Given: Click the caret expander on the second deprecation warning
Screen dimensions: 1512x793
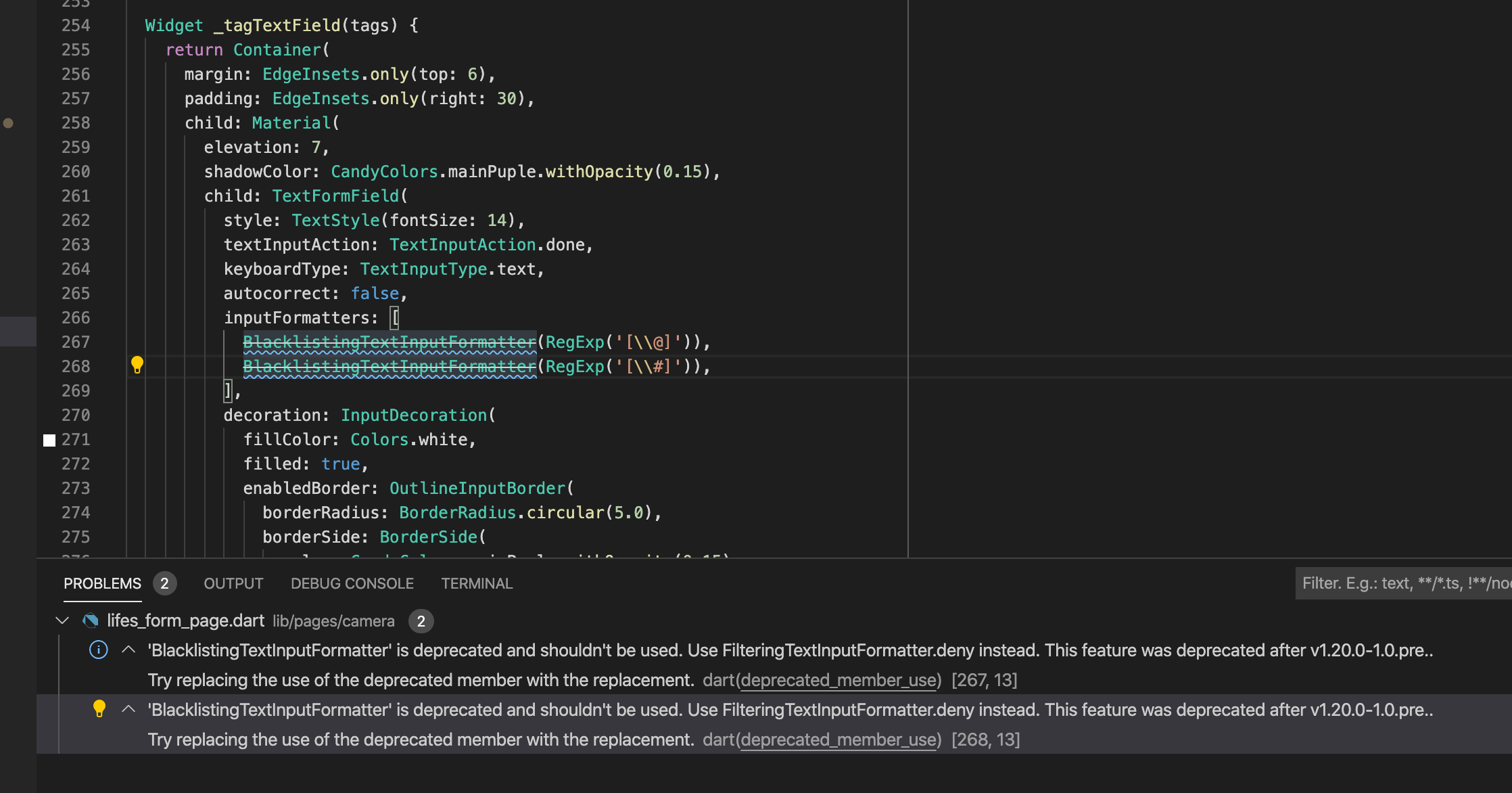Looking at the screenshot, I should [128, 708].
